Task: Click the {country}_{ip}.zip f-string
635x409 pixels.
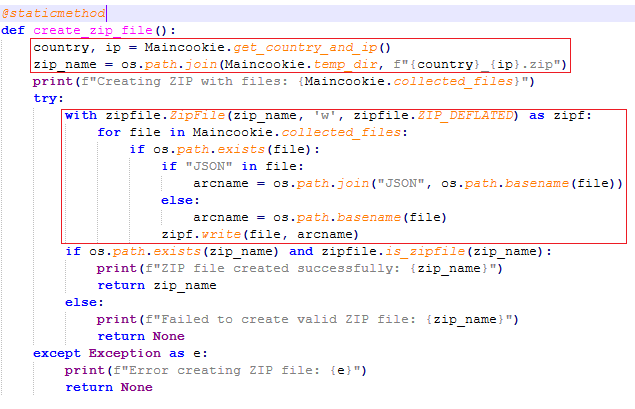Action: [x=477, y=65]
